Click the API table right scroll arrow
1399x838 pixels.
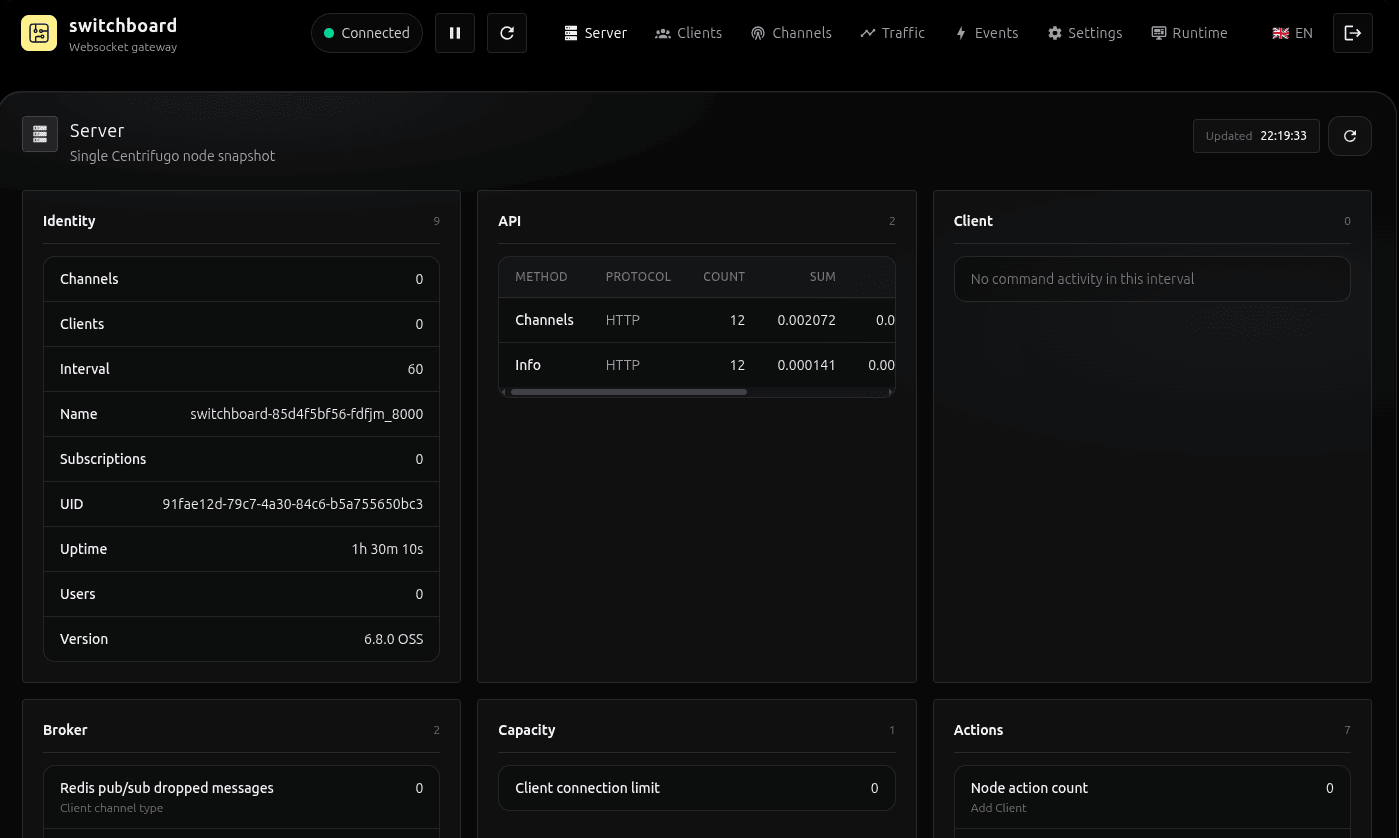(890, 392)
